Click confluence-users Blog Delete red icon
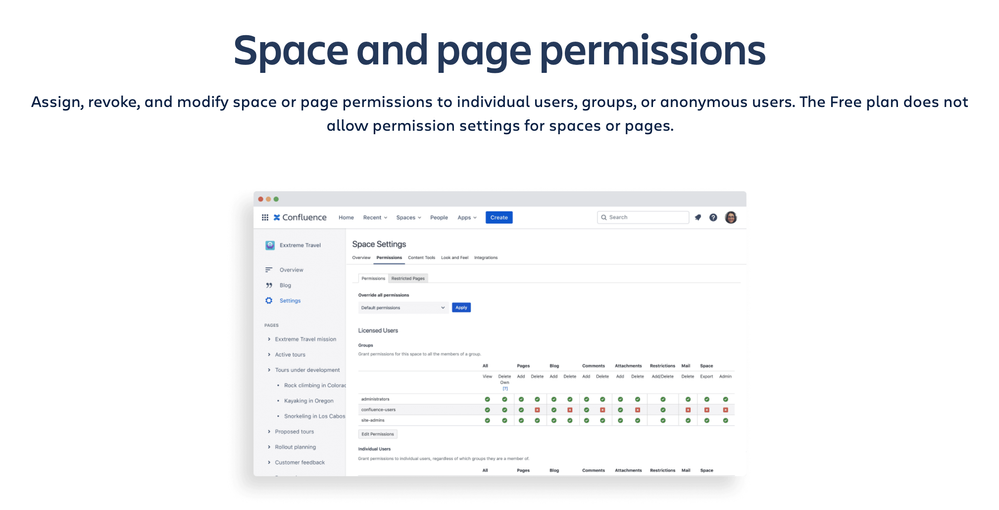 (570, 409)
